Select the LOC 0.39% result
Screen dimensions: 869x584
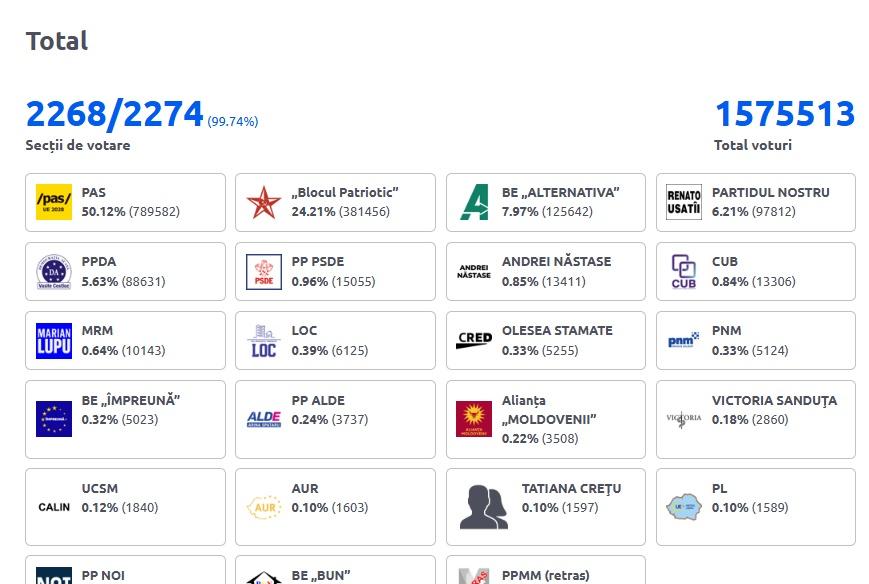[x=330, y=351]
